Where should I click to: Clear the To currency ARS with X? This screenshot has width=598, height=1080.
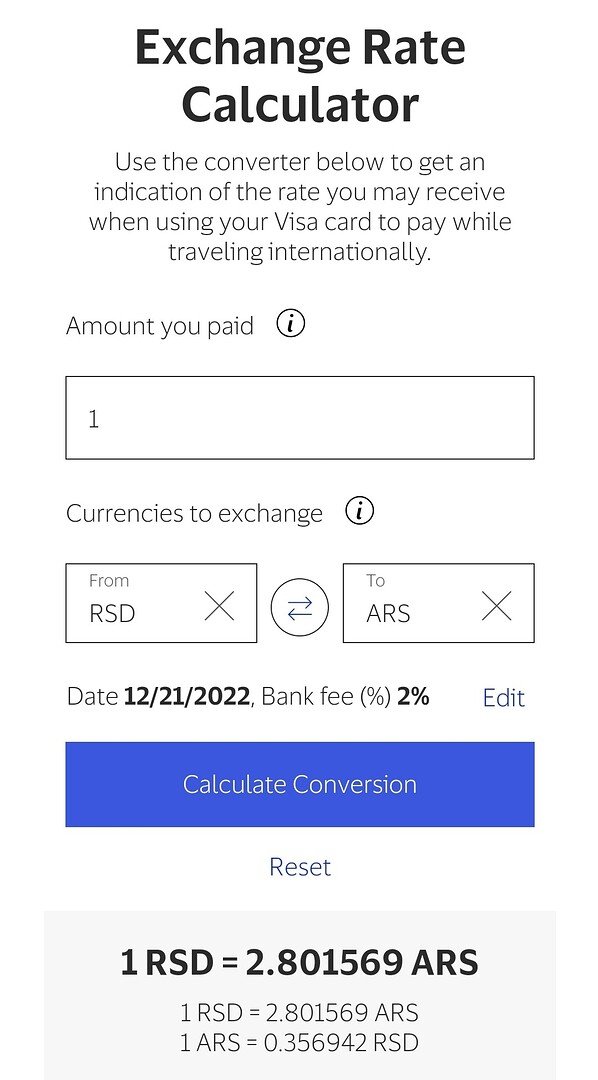(x=497, y=606)
